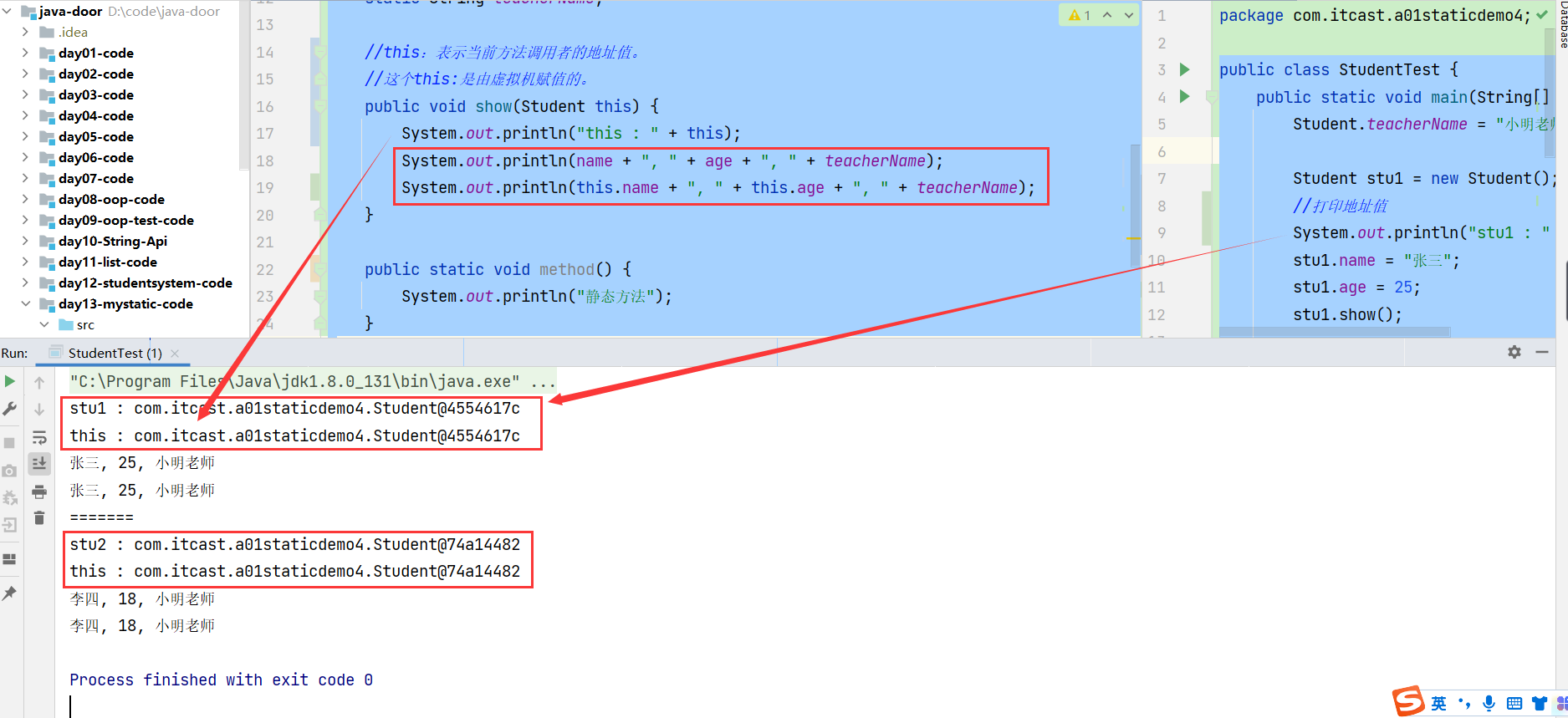Fold the show method at line 16

[x=319, y=106]
